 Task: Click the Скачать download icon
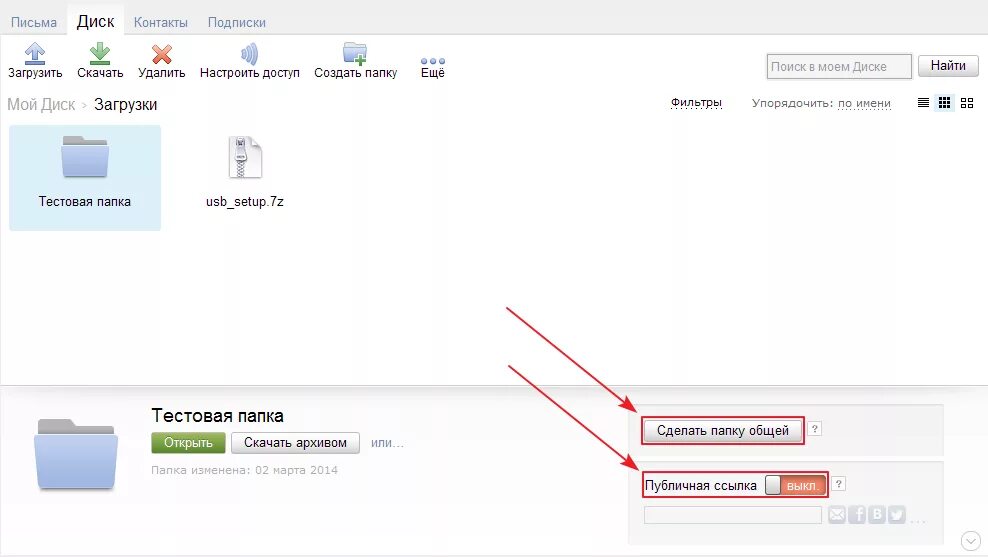tap(100, 54)
